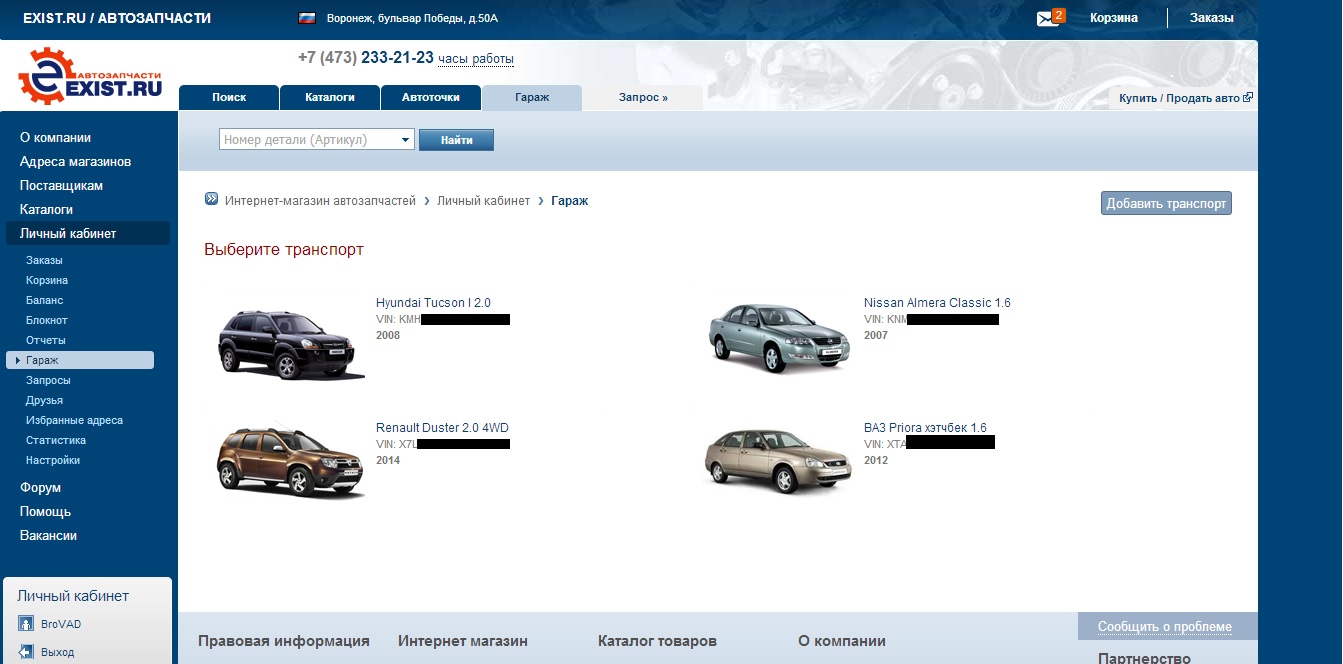This screenshot has height=664, width=1343.
Task: Click the Воронеж, бульвар Победы address
Action: pyautogui.click(x=412, y=18)
